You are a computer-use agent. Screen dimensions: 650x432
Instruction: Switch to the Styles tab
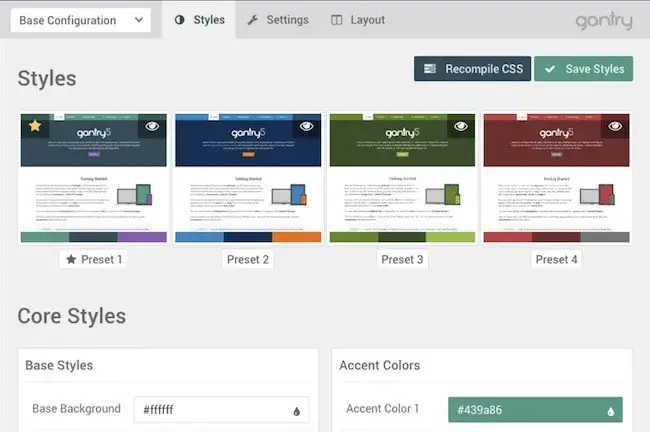(199, 19)
